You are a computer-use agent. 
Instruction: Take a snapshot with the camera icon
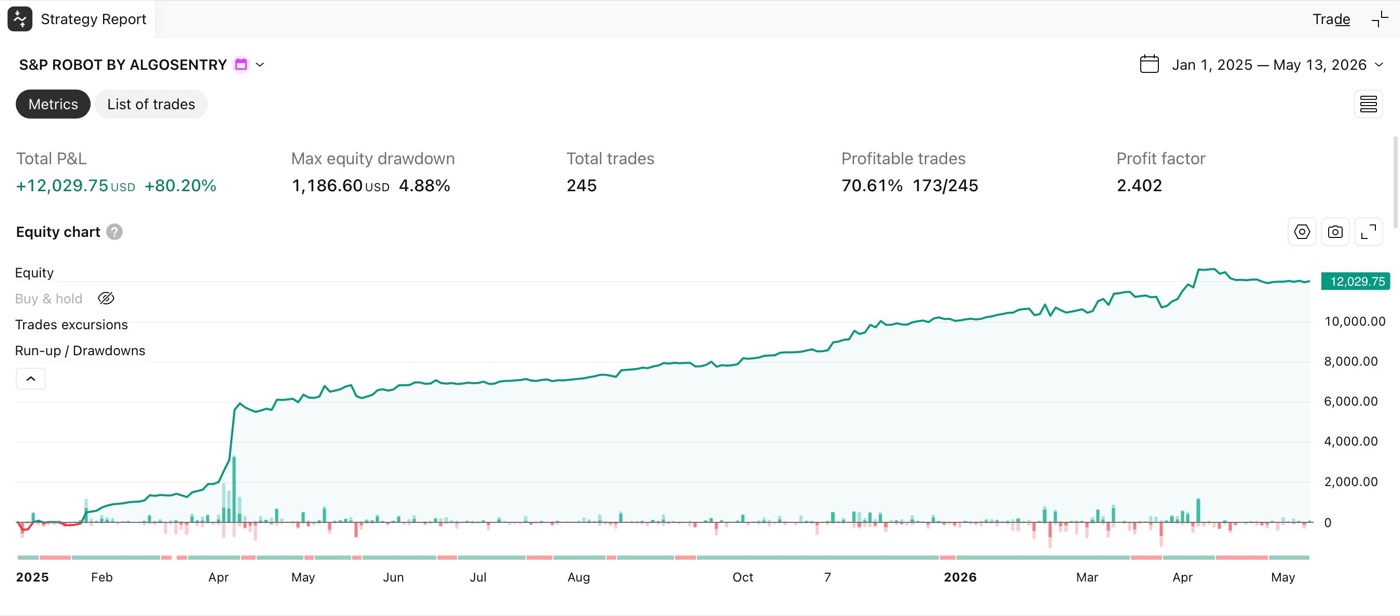pos(1335,232)
